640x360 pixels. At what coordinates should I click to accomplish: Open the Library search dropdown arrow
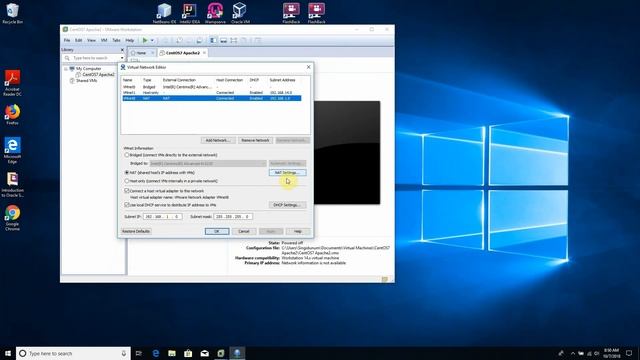point(122,58)
